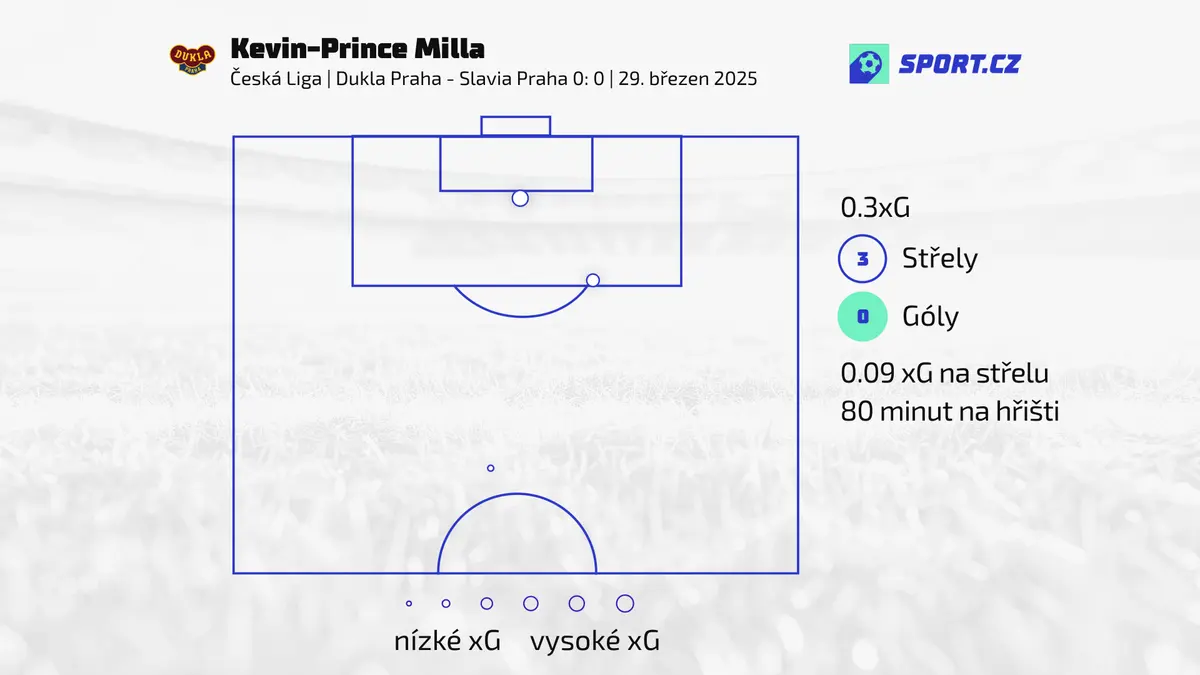
Task: Click the nízké xG legend label
Action: click(447, 641)
